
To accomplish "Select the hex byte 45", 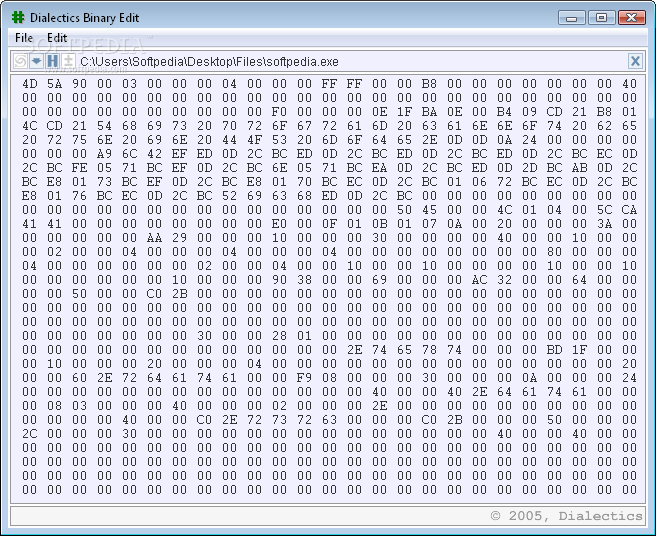I will click(429, 210).
